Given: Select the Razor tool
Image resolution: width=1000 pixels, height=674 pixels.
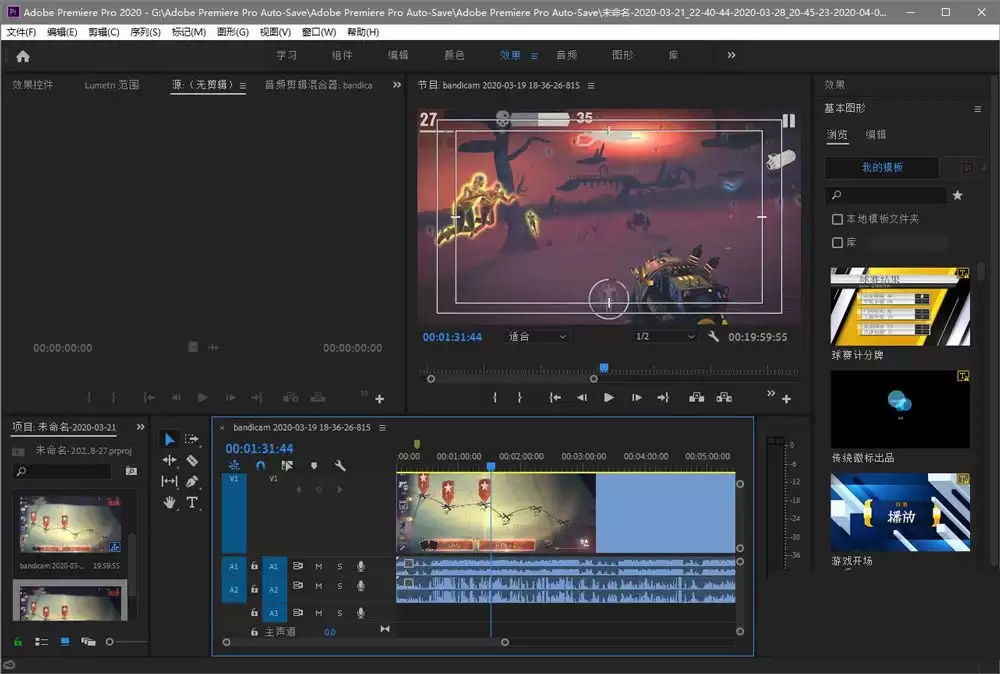Looking at the screenshot, I should pyautogui.click(x=192, y=460).
